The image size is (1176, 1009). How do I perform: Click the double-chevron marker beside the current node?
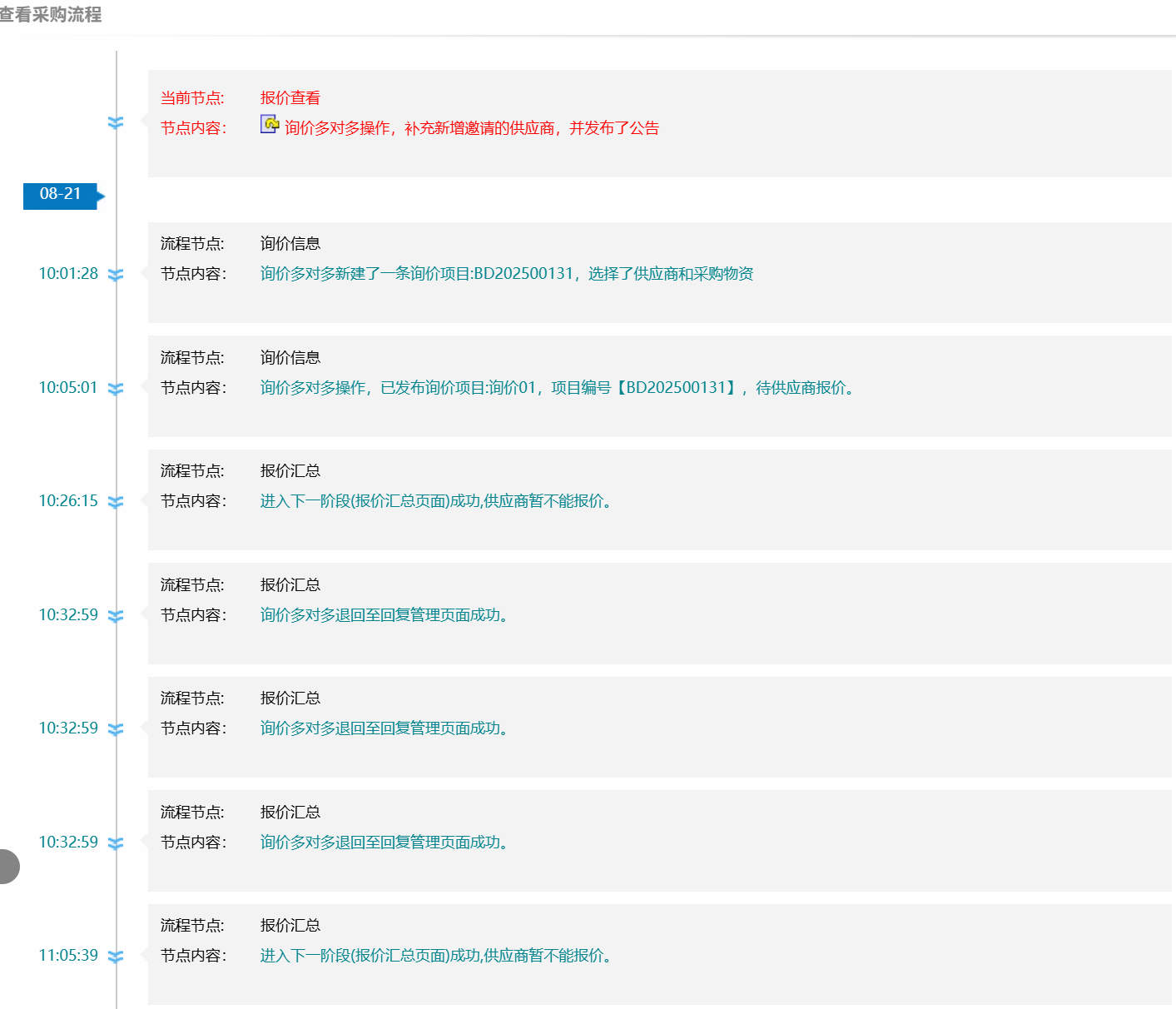pos(116,123)
